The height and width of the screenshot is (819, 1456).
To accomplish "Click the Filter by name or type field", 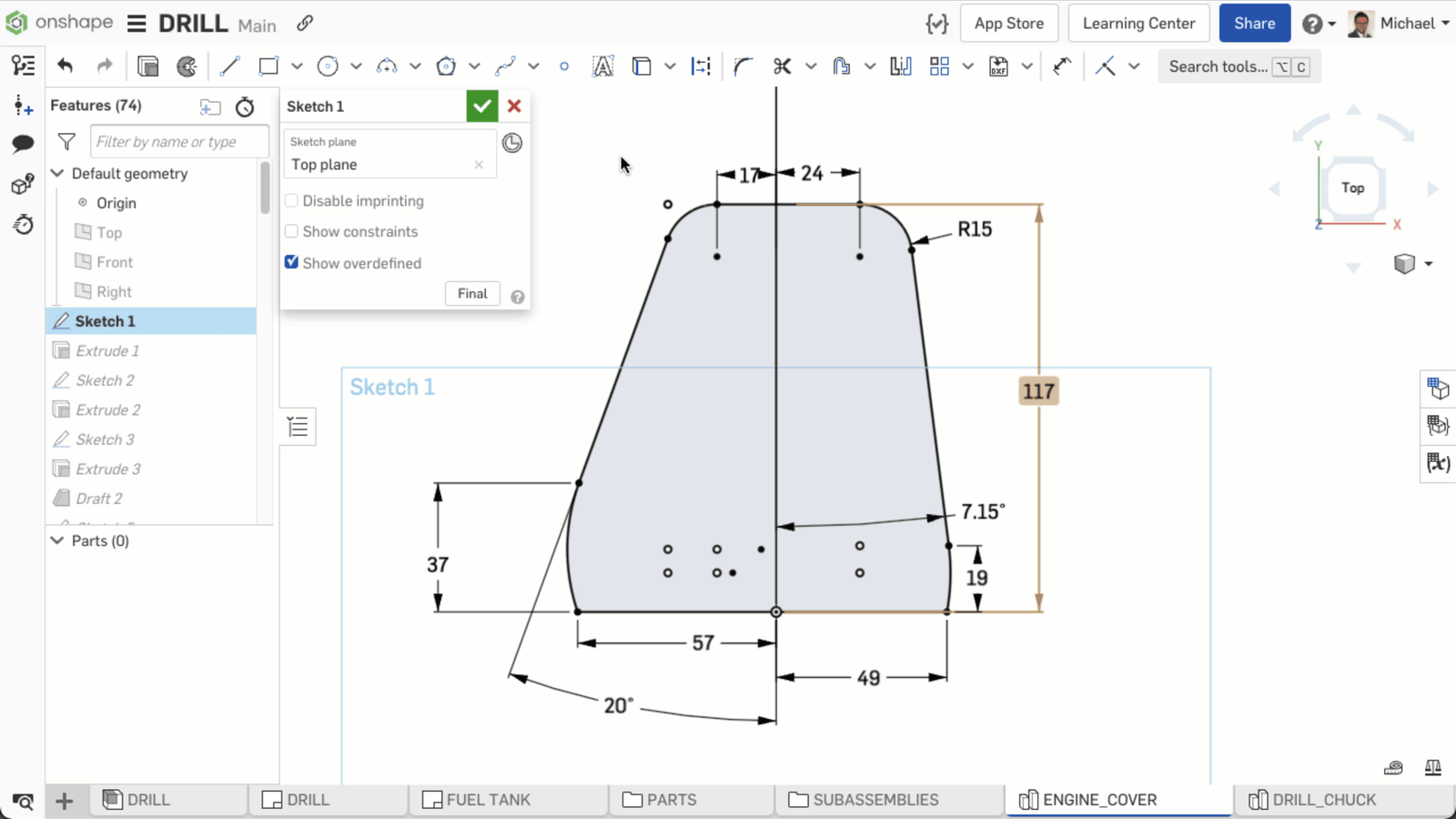I will click(178, 142).
